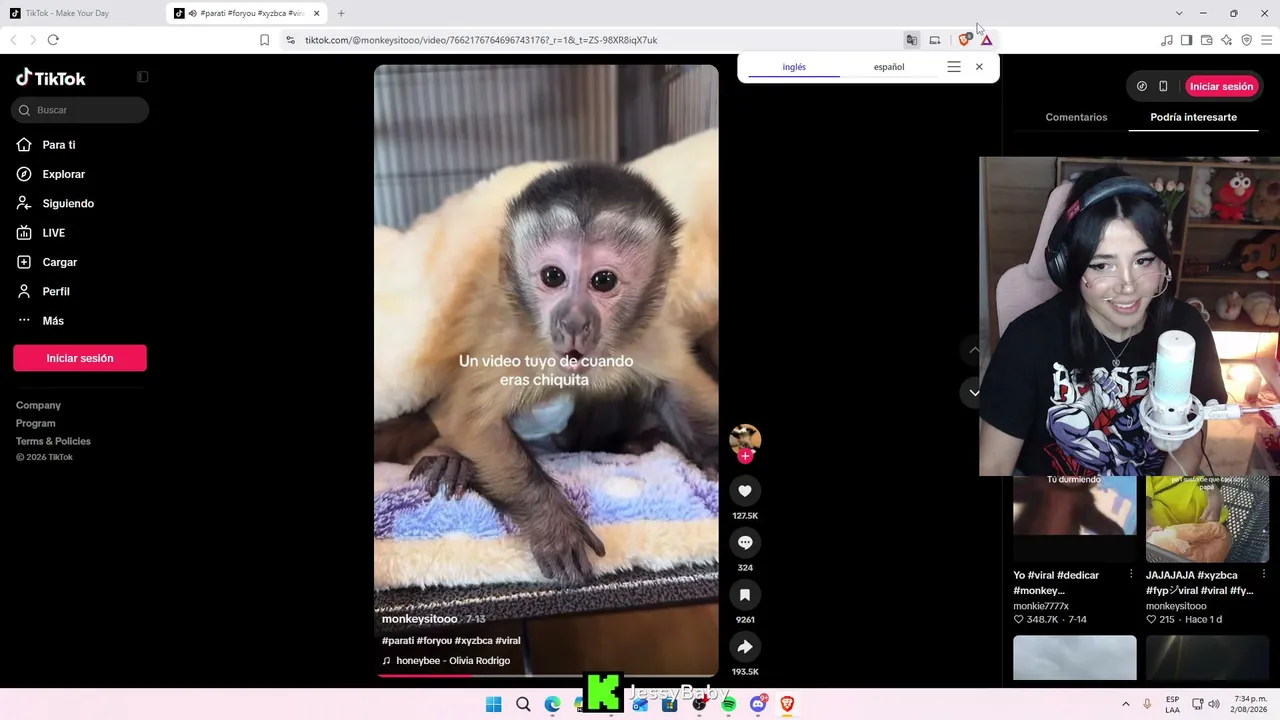Open the JAJAJAJA #xyzbca video thumbnail
Viewport: 1280px width, 720px height.
click(x=1207, y=518)
